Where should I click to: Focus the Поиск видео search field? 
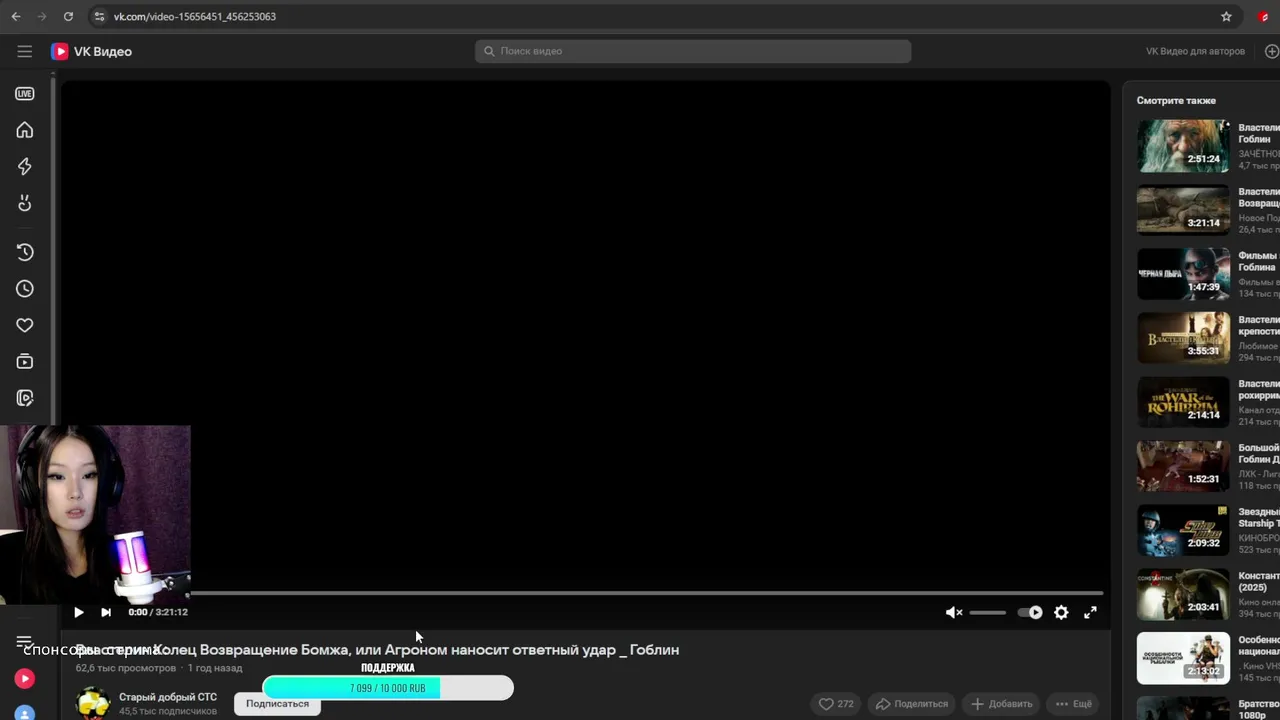click(x=693, y=51)
